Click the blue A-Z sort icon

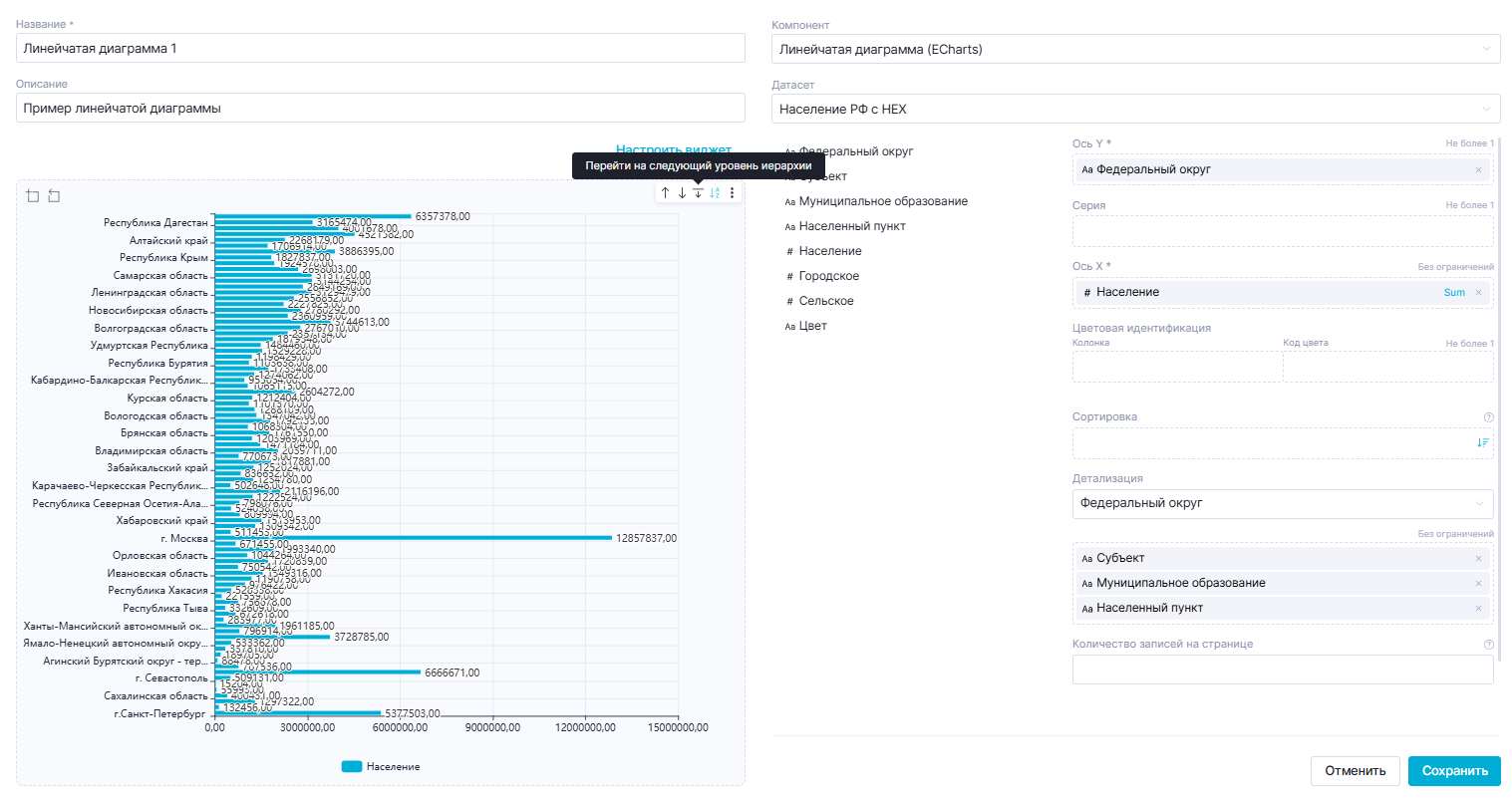tap(715, 193)
